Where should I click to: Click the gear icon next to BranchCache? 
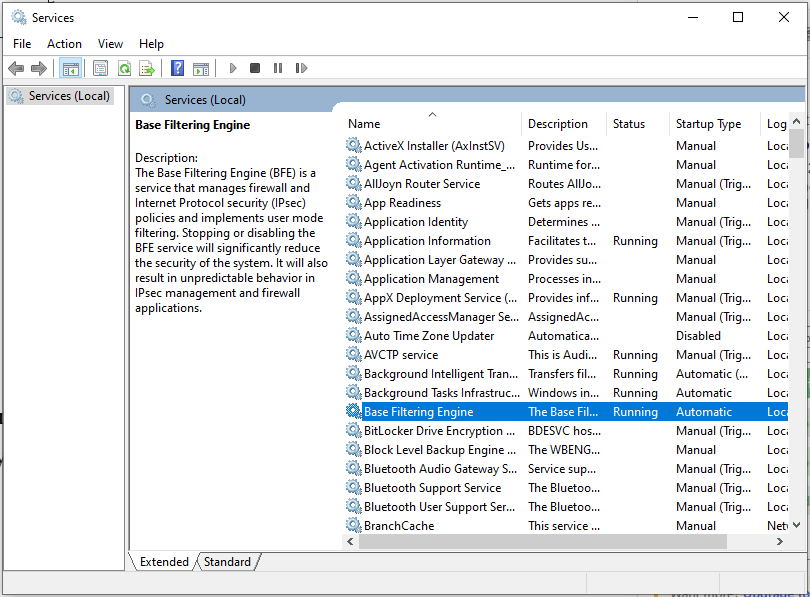point(353,525)
